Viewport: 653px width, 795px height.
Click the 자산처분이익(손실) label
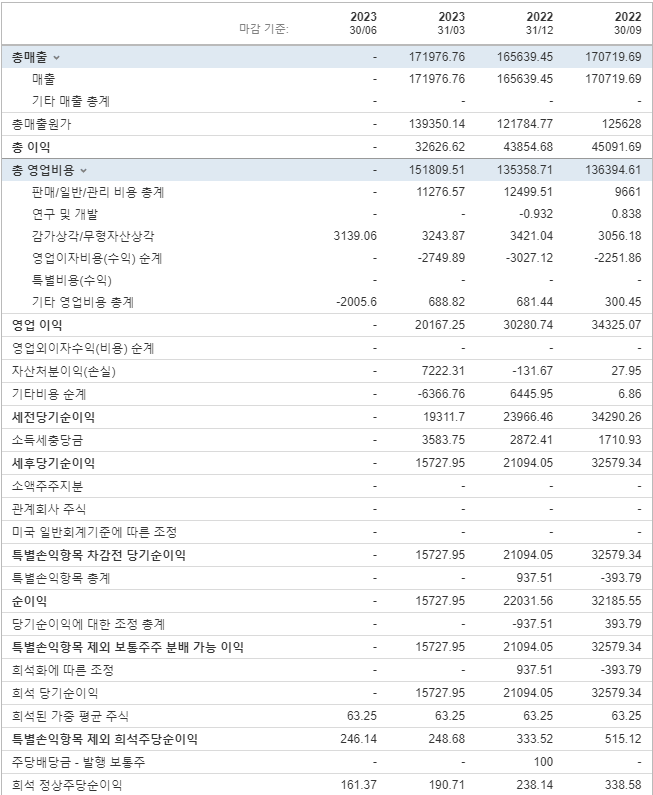(64, 372)
